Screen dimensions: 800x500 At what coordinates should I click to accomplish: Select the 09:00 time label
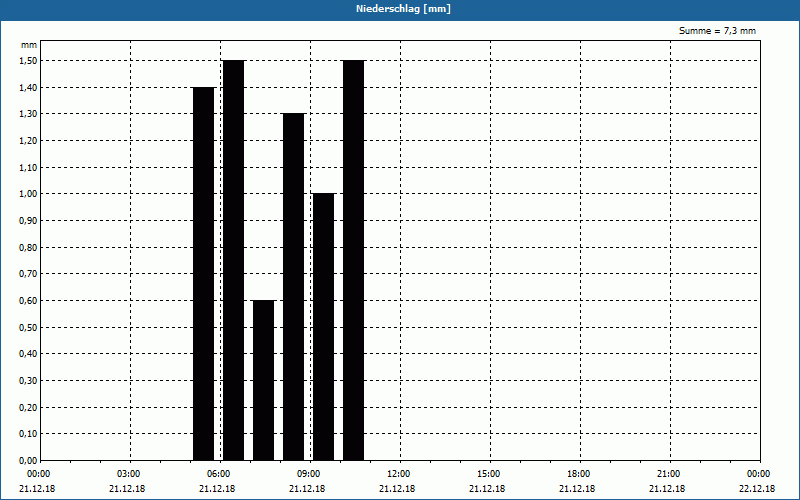[308, 474]
